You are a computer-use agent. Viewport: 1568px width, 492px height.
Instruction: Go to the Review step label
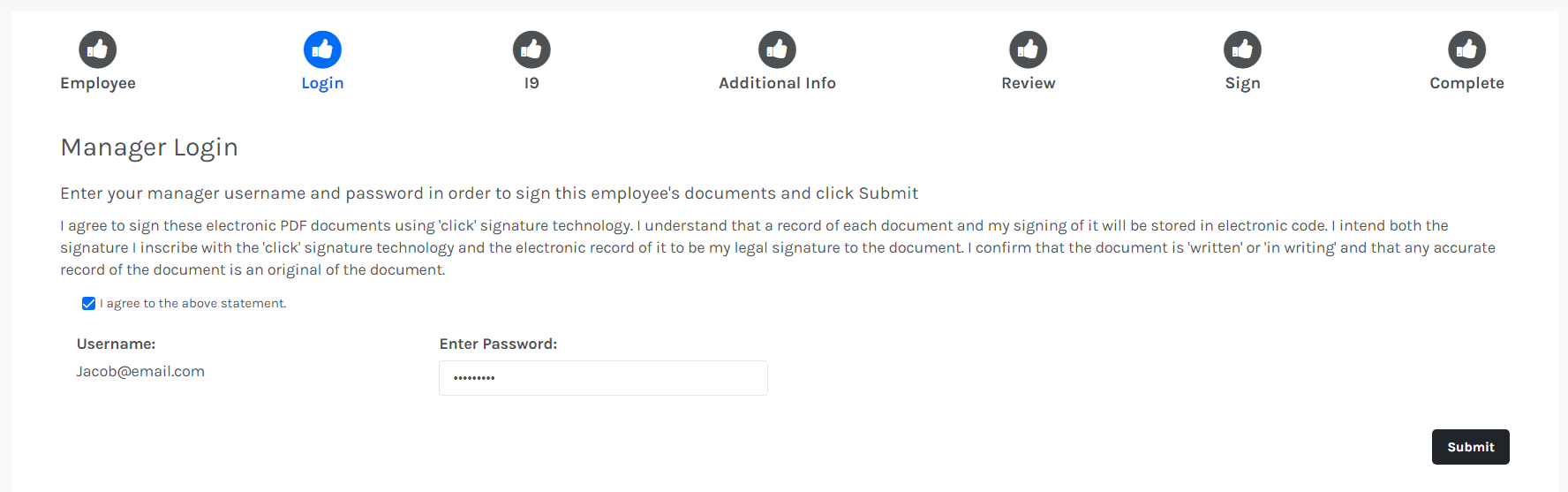click(1029, 83)
